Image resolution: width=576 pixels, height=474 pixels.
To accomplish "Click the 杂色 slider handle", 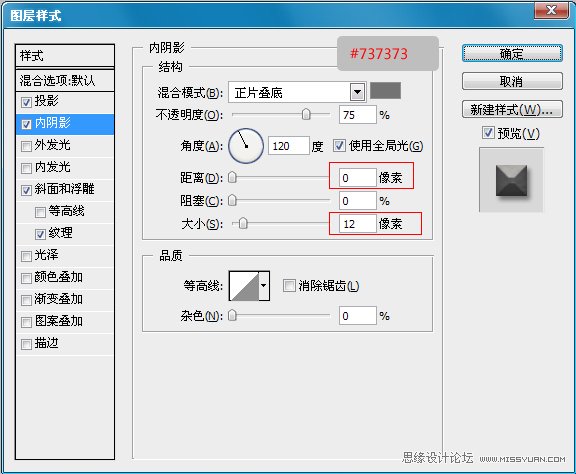I will pos(232,315).
